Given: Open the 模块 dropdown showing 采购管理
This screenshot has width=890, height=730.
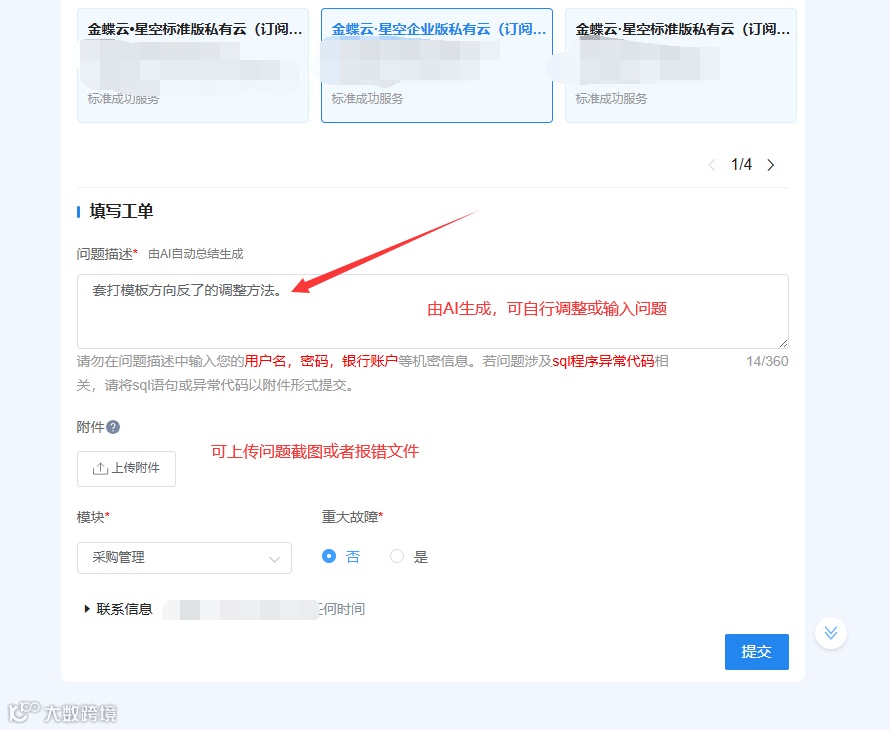Looking at the screenshot, I should (184, 558).
